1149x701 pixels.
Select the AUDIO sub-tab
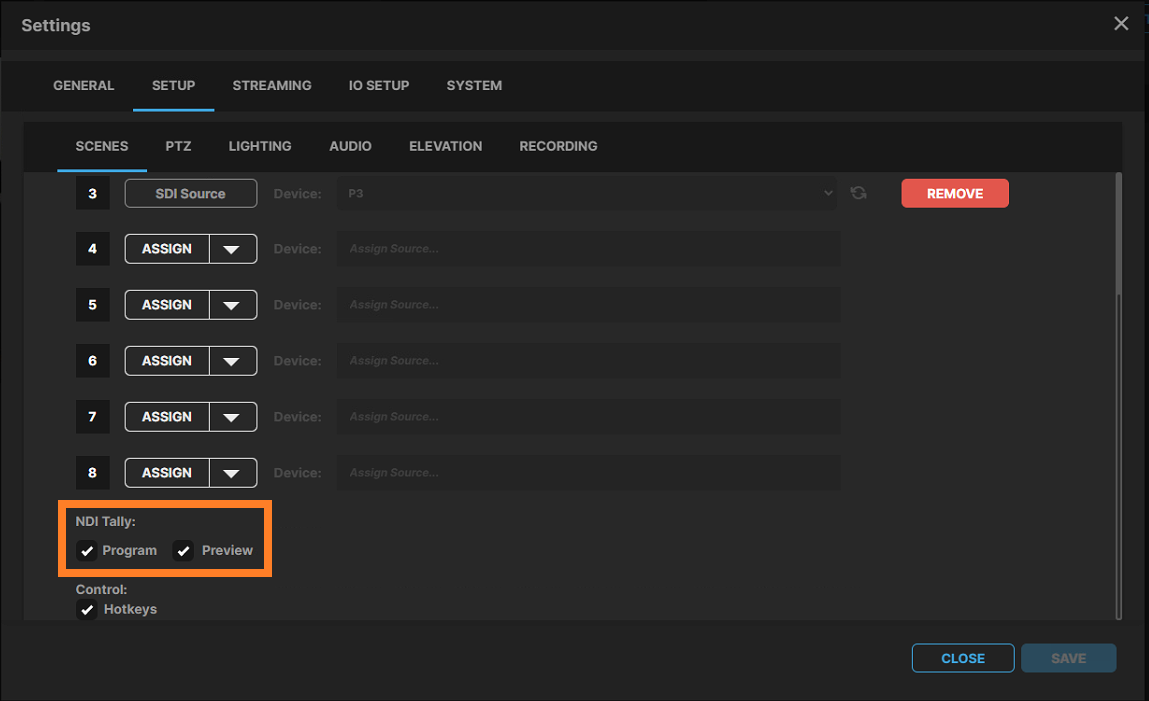(x=350, y=146)
